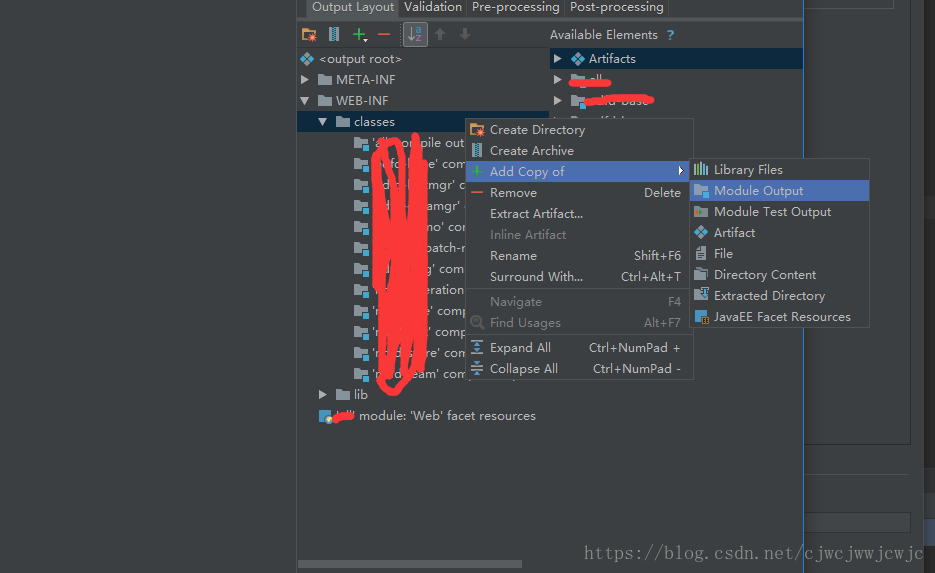Select Artifact in the Add Copy submenu
The width and height of the screenshot is (935, 573).
(x=779, y=233)
